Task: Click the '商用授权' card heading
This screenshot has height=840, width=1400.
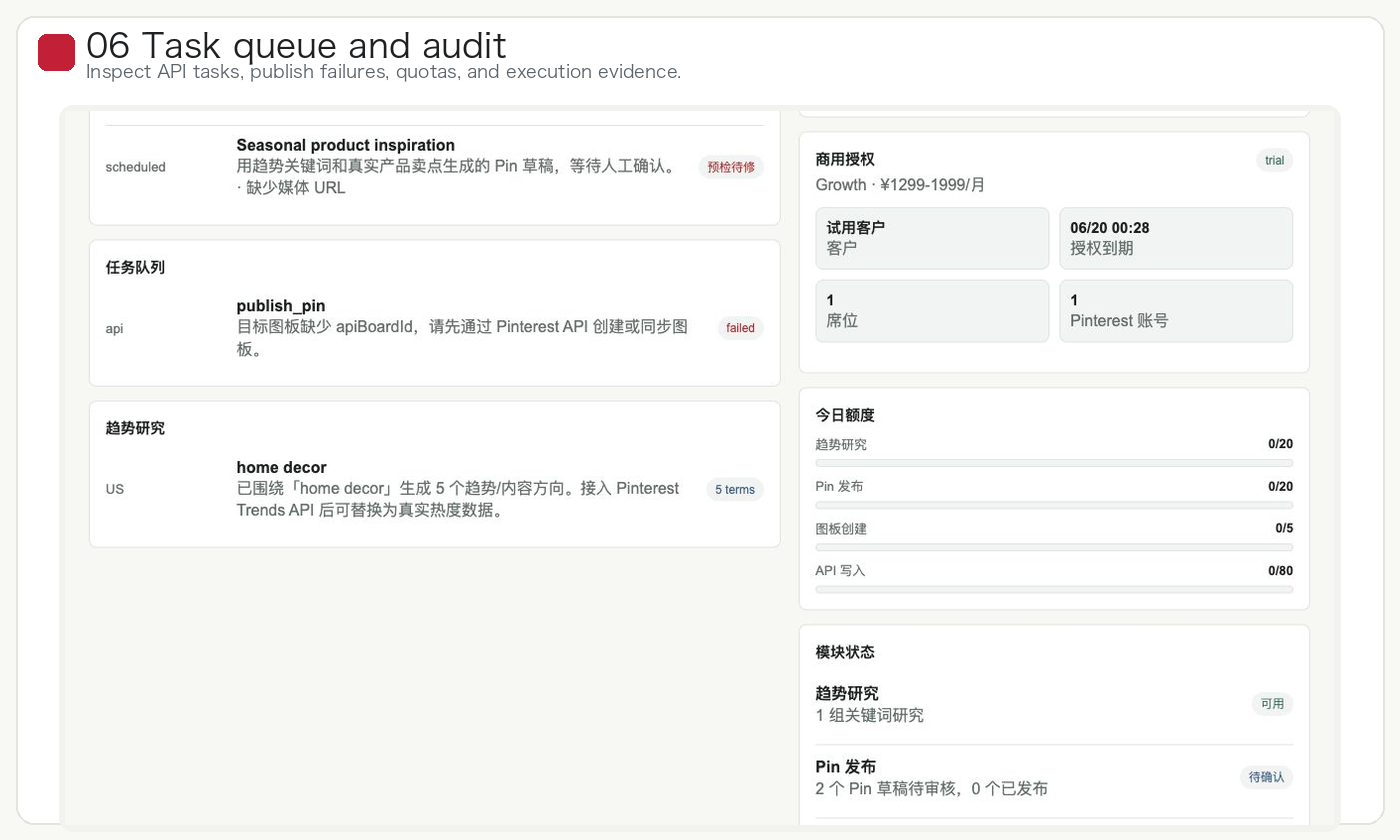Action: point(845,159)
